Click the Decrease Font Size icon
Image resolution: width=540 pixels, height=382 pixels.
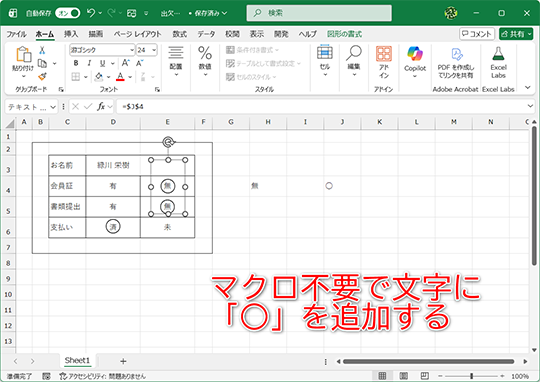click(x=139, y=63)
